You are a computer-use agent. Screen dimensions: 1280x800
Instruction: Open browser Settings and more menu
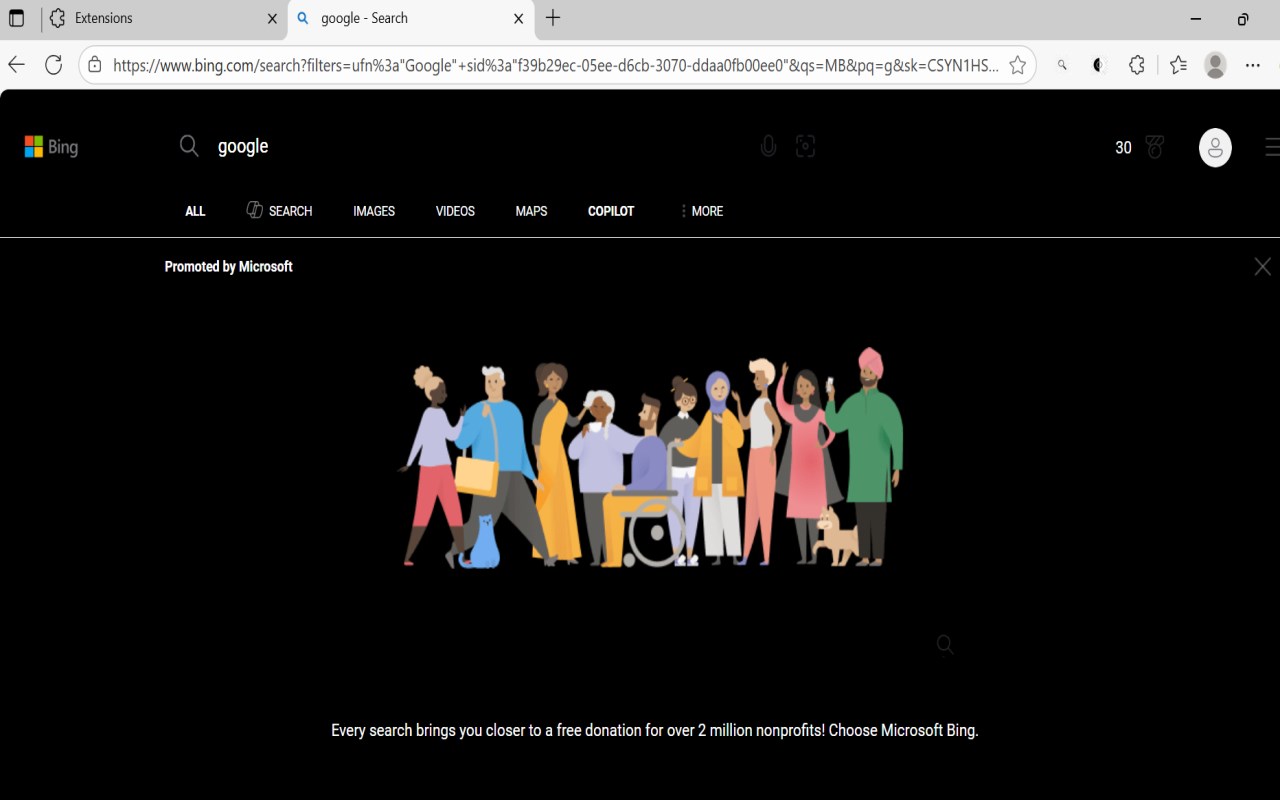(1253, 65)
